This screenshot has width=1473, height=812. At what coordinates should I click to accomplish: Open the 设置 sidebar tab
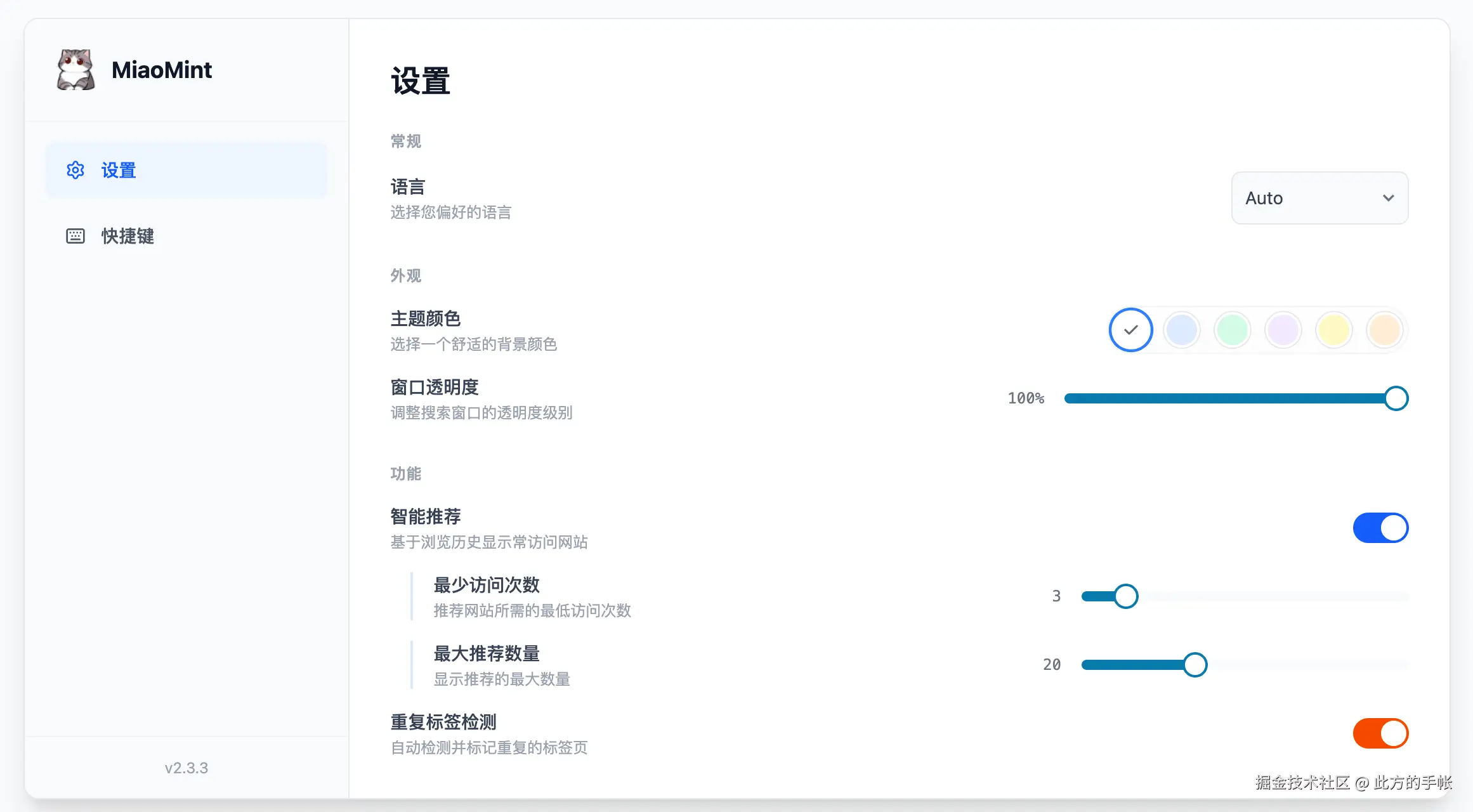[x=187, y=170]
